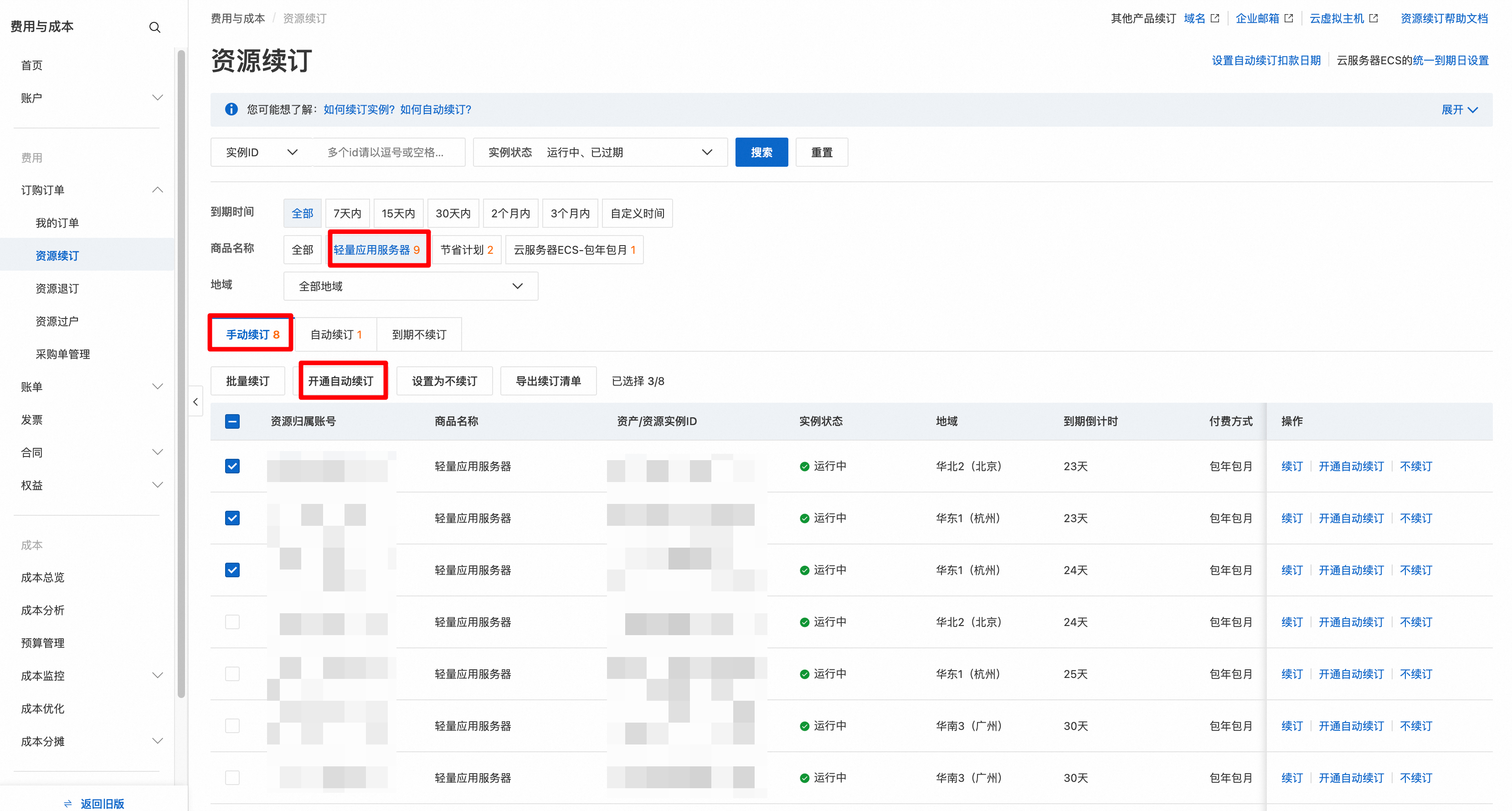
Task: Check the last 华南3（广州） 30天 row
Action: coord(232,778)
